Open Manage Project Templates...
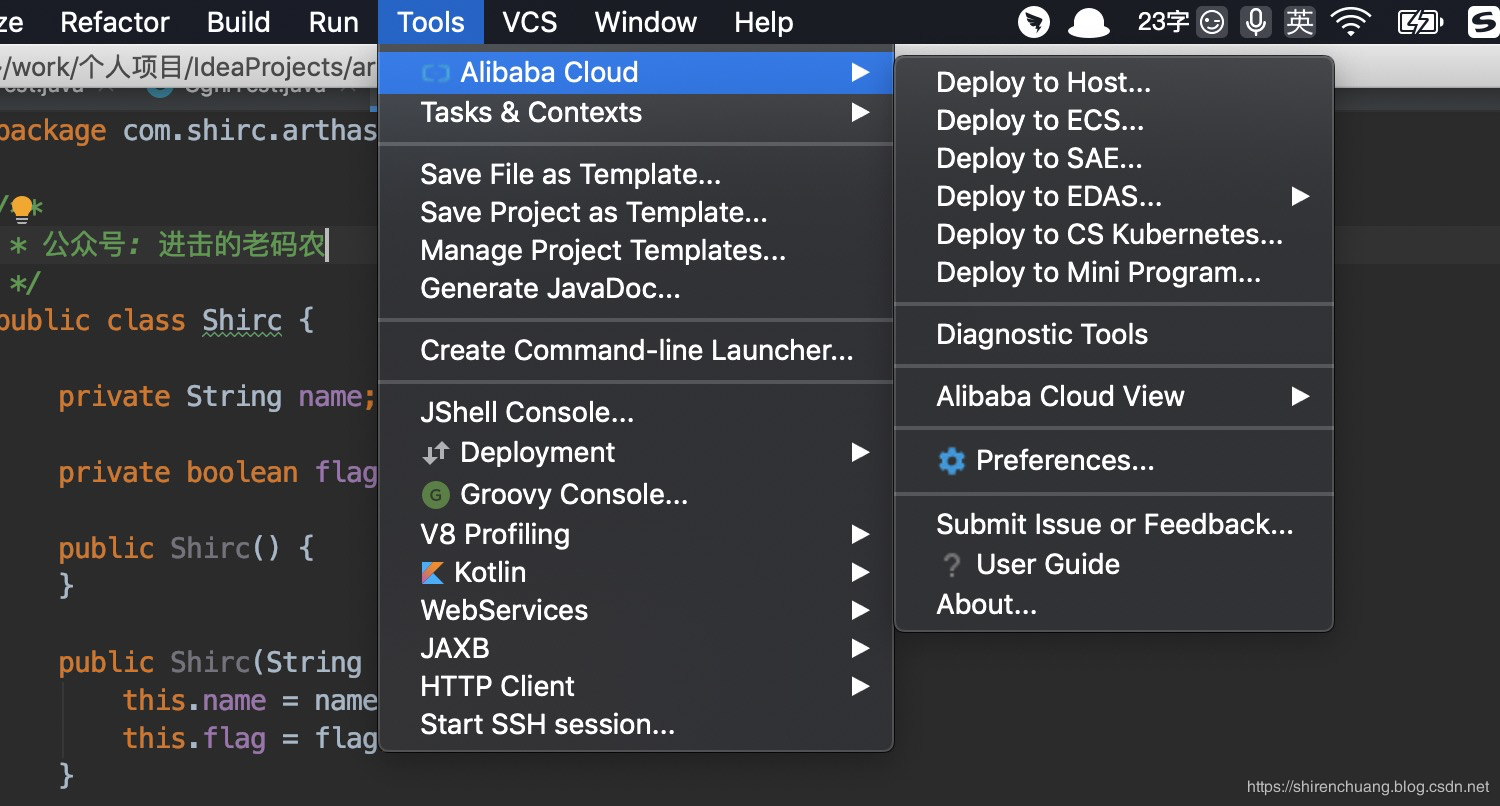Screen dimensions: 1500x806 click(636, 251)
